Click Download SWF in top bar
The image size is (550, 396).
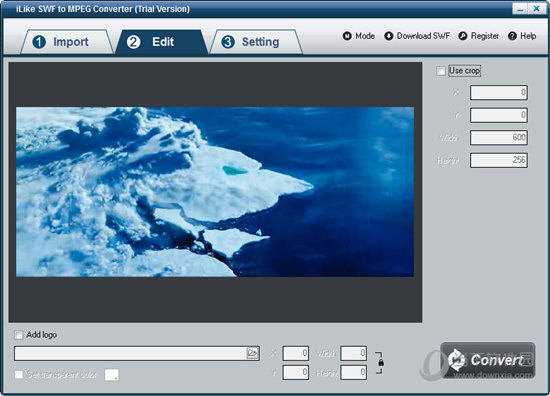pos(417,36)
